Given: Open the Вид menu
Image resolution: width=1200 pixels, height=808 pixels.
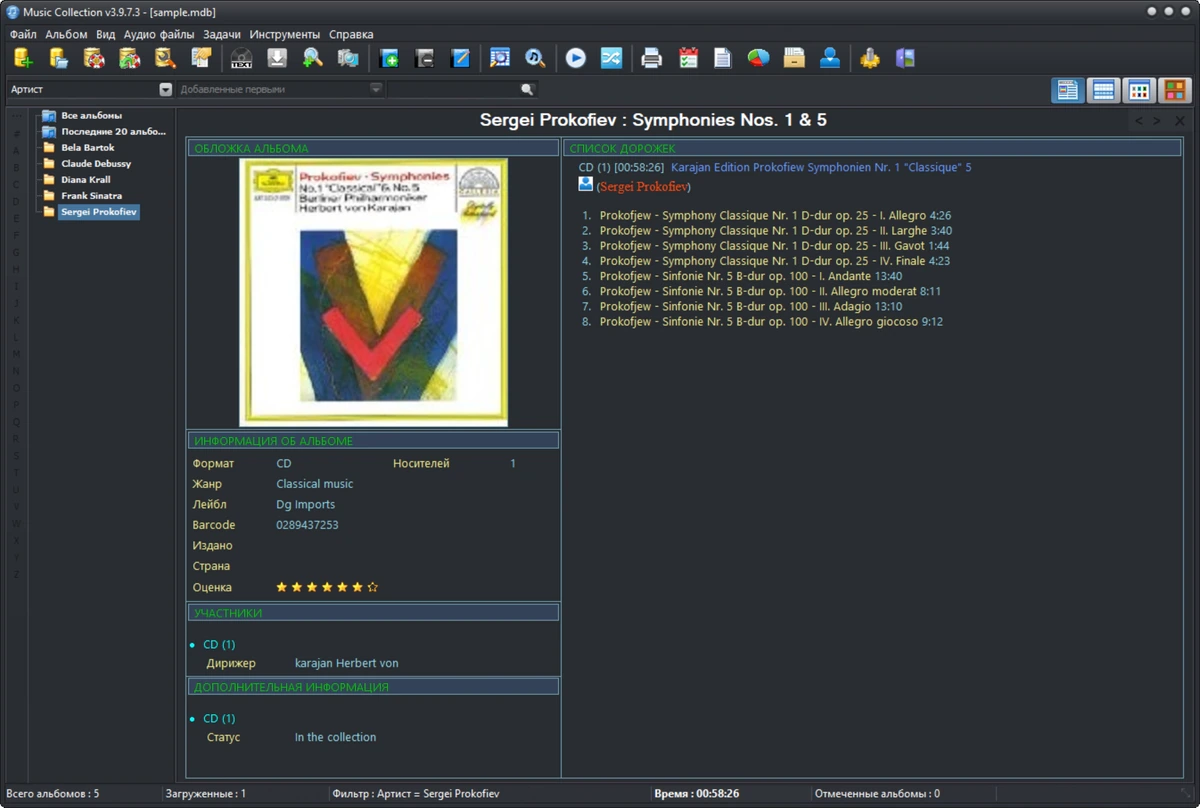Looking at the screenshot, I should click(x=106, y=34).
